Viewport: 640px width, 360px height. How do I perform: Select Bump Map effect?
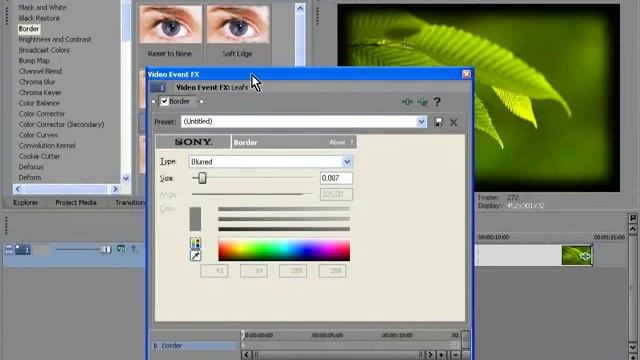click(x=34, y=61)
